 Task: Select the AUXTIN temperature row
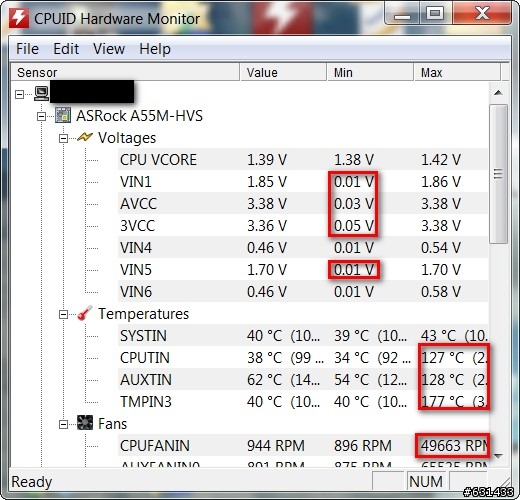tap(303, 379)
